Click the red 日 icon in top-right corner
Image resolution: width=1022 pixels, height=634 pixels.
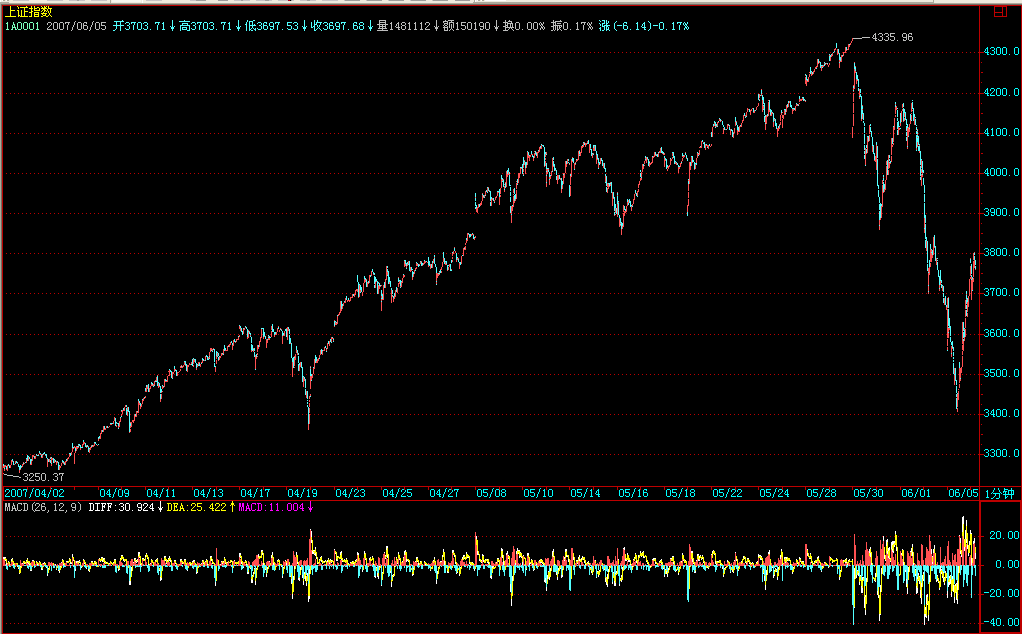[1001, 13]
